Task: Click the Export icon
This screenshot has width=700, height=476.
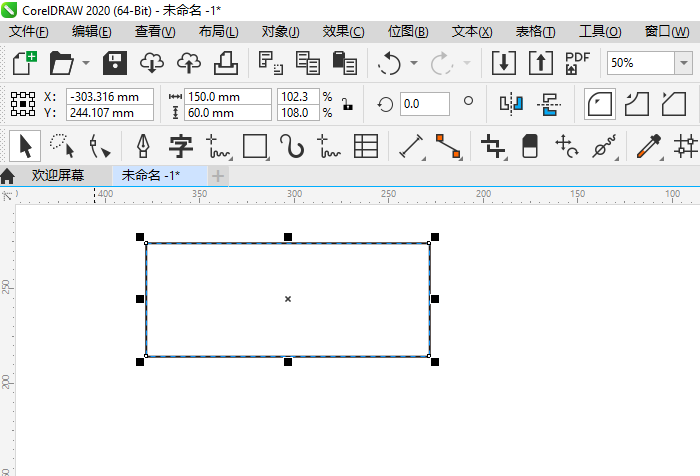Action: (541, 63)
